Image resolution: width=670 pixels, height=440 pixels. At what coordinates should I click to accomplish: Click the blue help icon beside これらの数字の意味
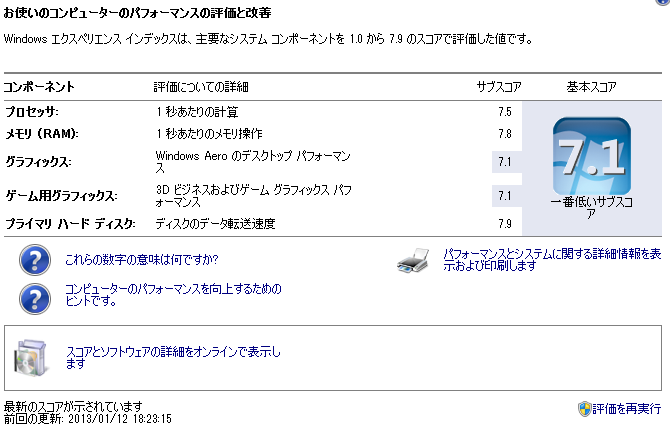pyautogui.click(x=35, y=260)
